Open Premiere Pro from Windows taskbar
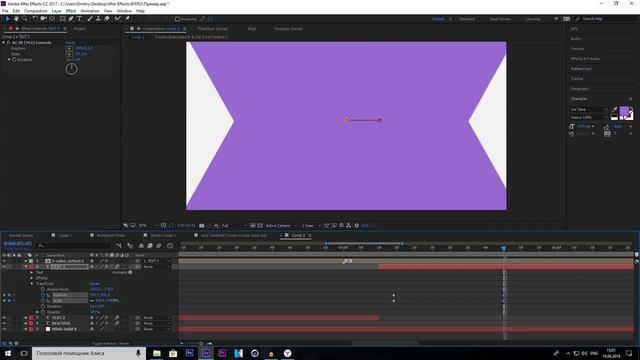This screenshot has height=360, width=640. [x=222, y=353]
